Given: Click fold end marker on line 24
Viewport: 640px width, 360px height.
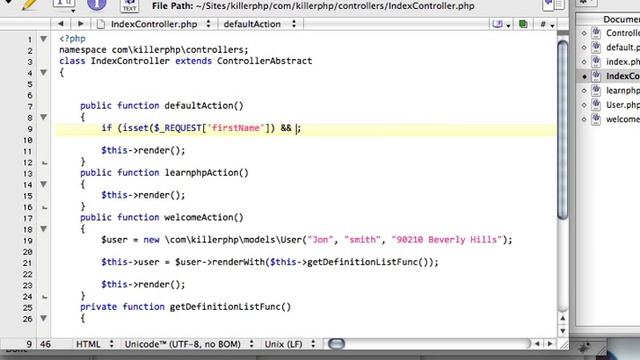Looking at the screenshot, I should click(44, 297).
